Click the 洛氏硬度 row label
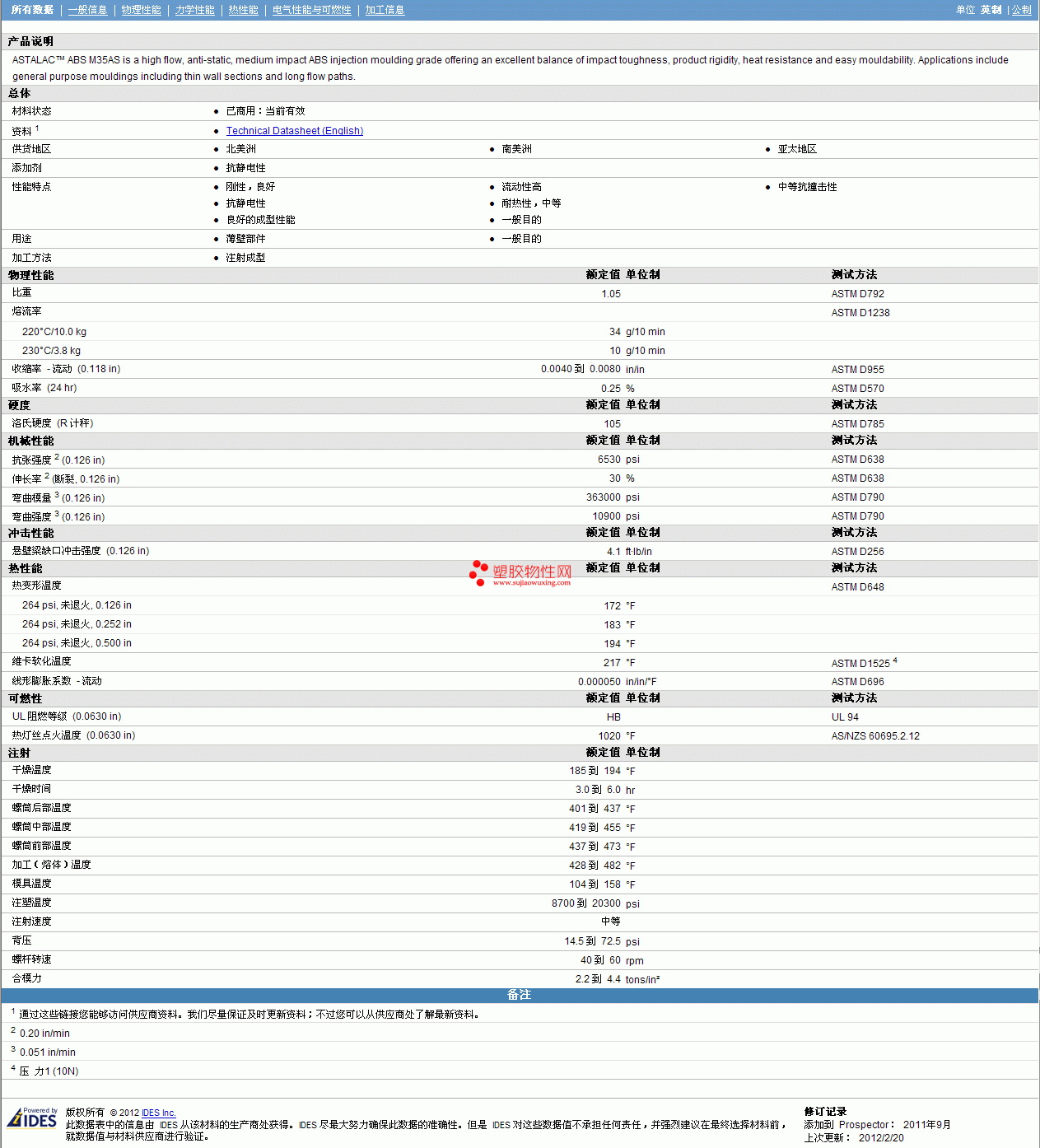 [53, 423]
